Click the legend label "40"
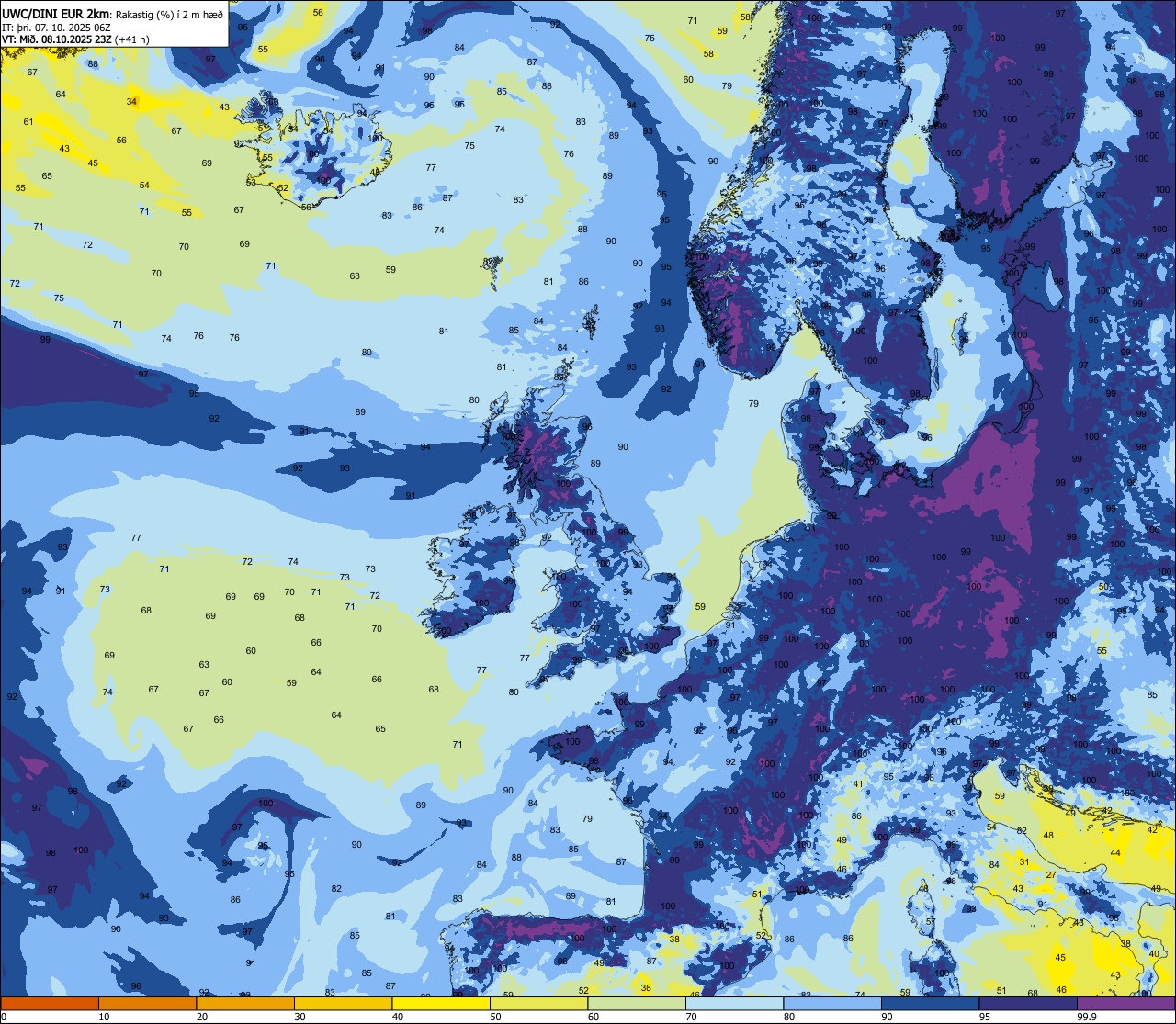 pos(398,1017)
